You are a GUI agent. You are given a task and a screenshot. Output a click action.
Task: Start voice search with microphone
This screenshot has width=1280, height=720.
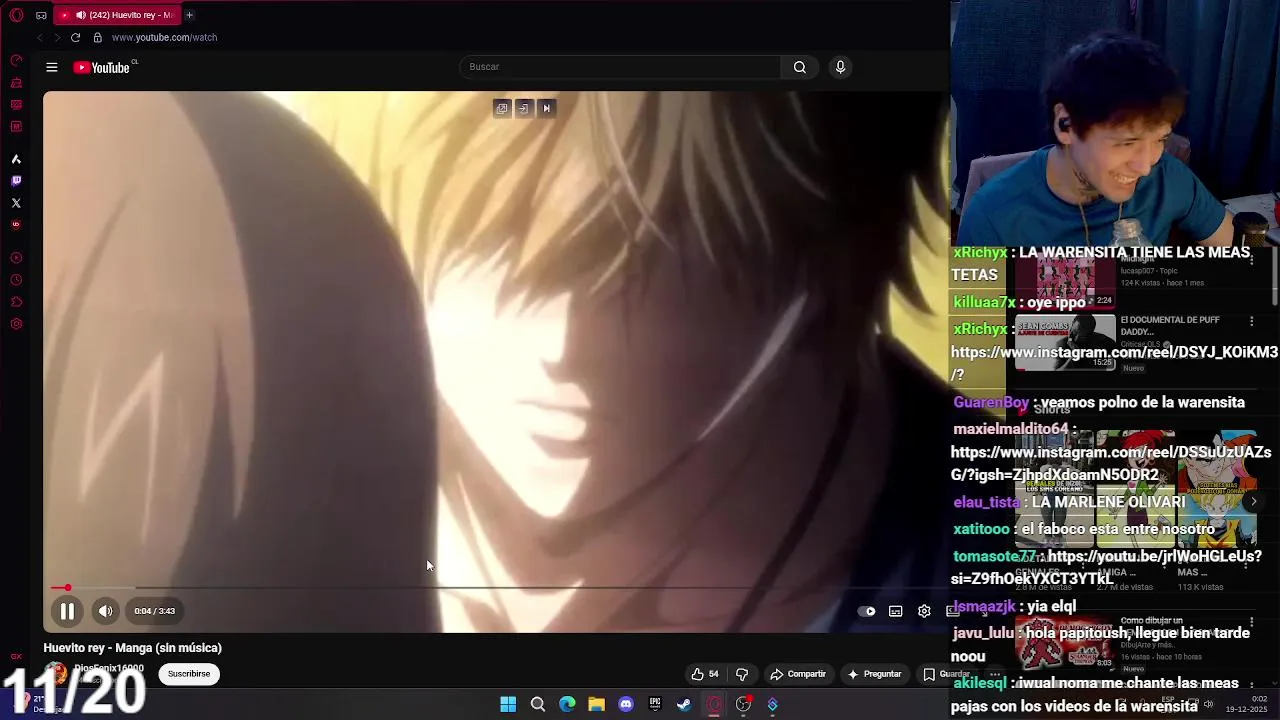click(840, 67)
